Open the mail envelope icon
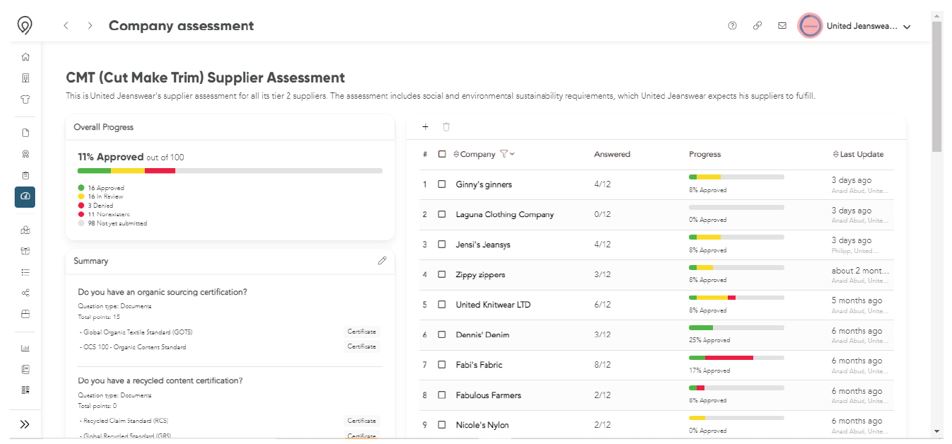This screenshot has width=952, height=444. coord(781,26)
